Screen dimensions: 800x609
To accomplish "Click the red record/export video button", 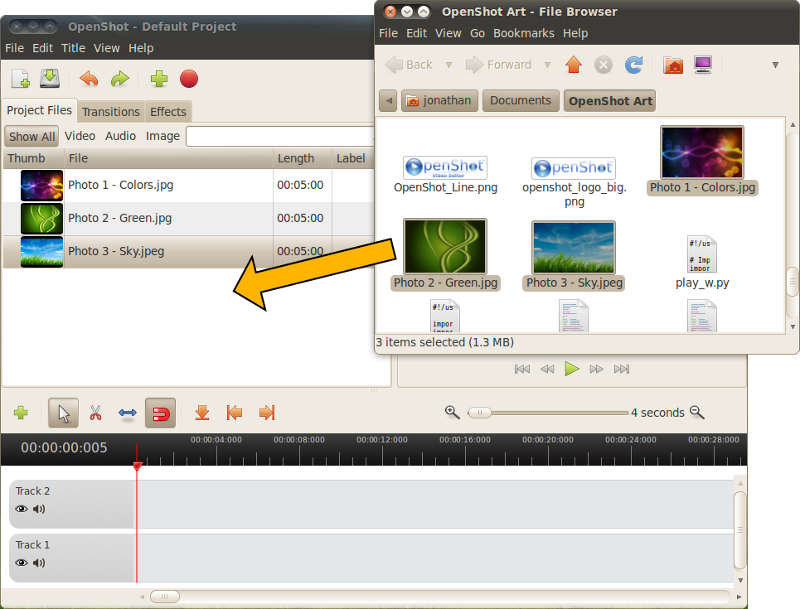I will click(189, 79).
